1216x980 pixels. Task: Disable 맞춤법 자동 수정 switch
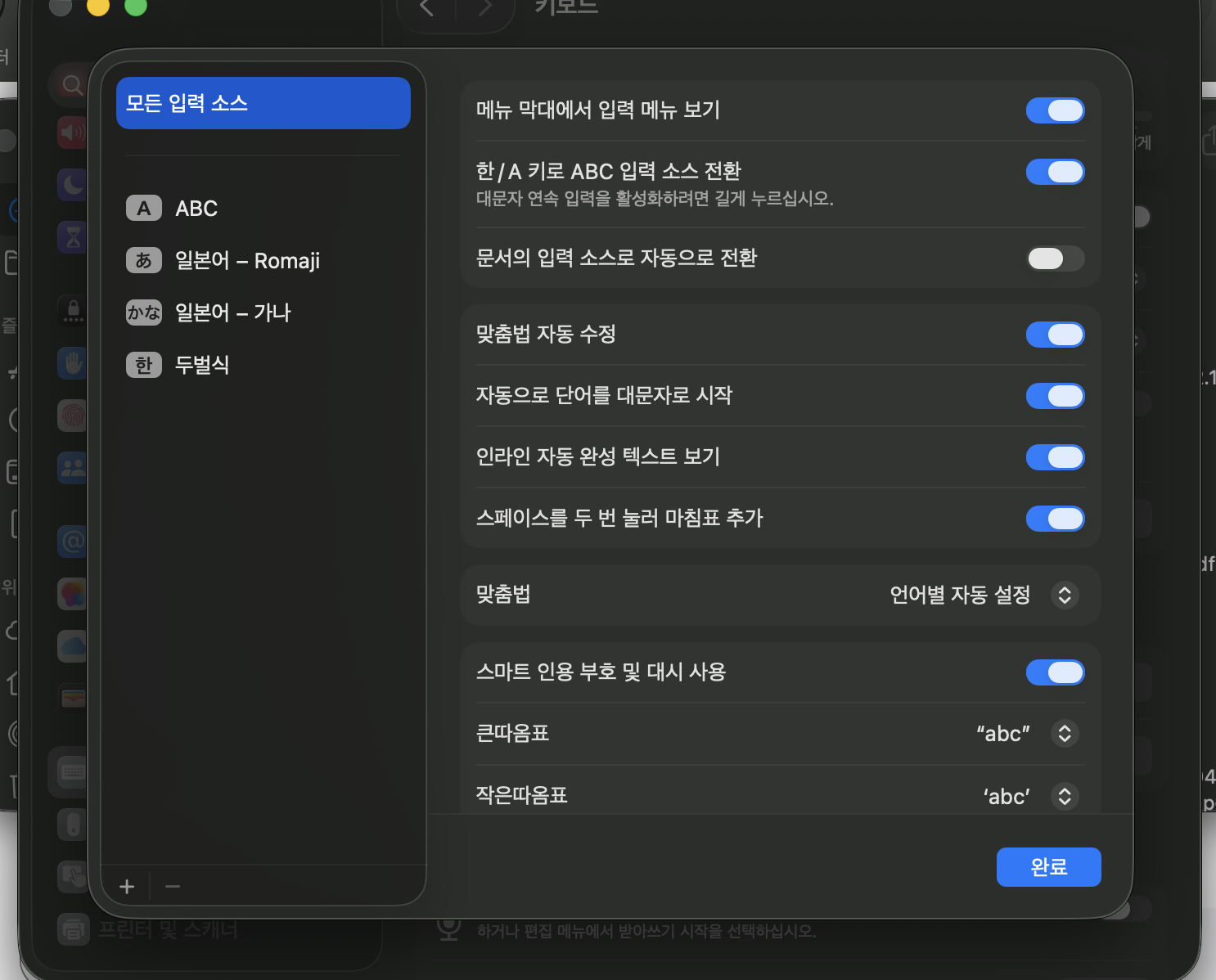(x=1055, y=335)
